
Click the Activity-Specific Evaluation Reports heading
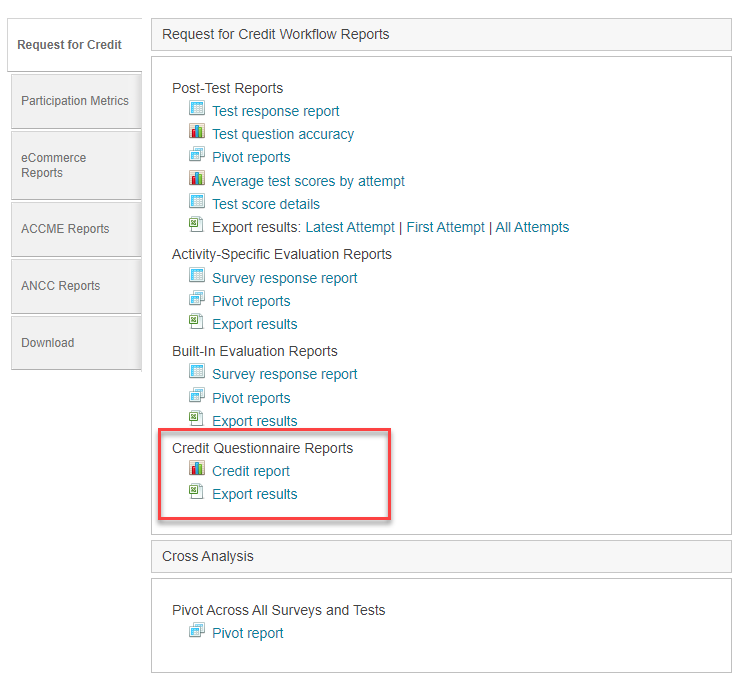click(x=281, y=254)
